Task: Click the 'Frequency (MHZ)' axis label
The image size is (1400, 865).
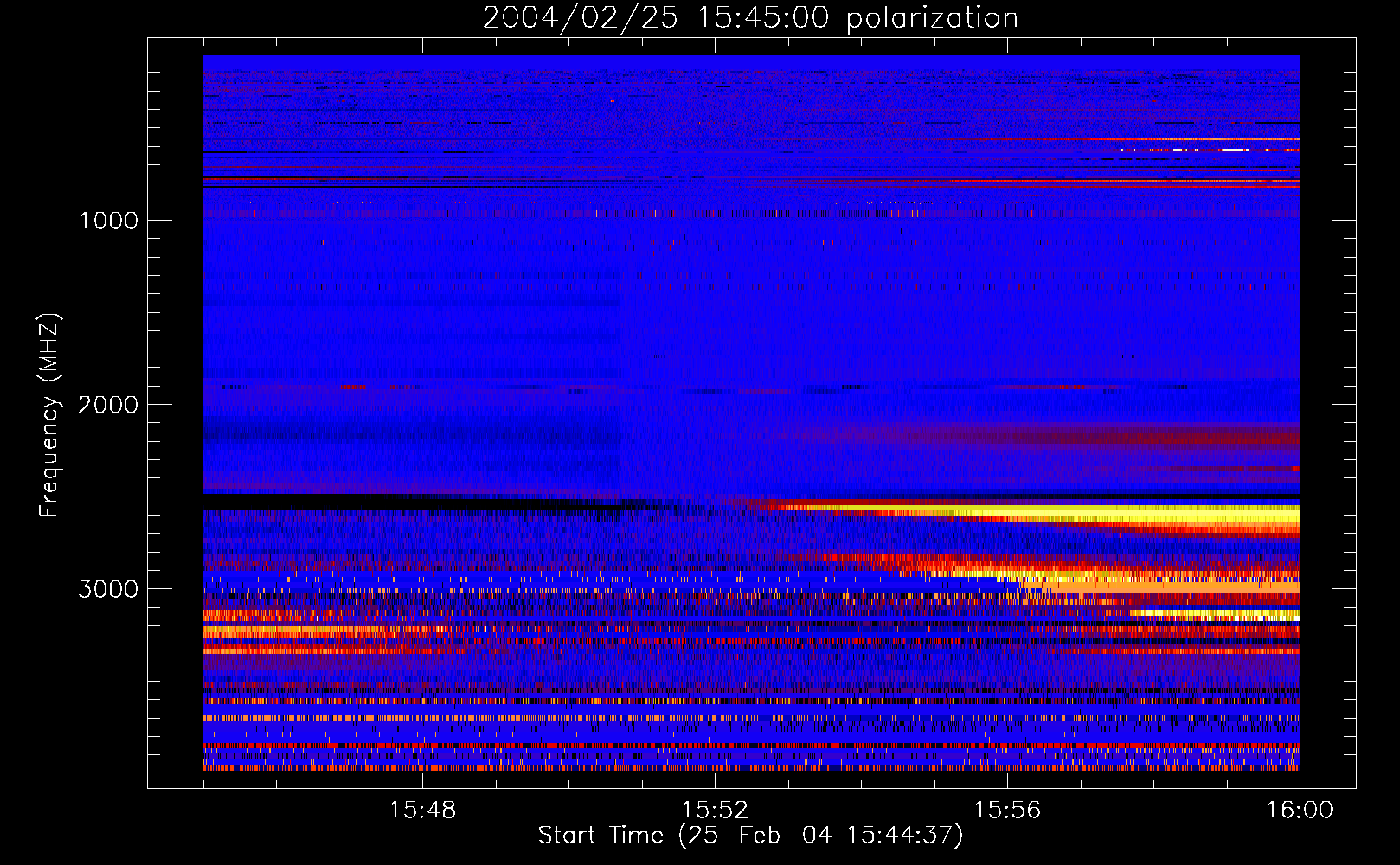Action: [49, 415]
